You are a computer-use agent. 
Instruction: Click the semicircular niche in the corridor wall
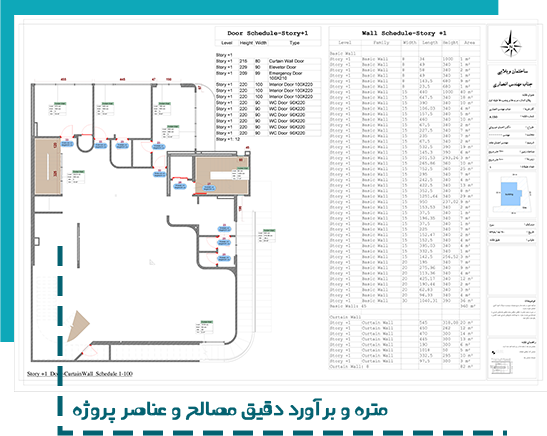click(x=84, y=144)
